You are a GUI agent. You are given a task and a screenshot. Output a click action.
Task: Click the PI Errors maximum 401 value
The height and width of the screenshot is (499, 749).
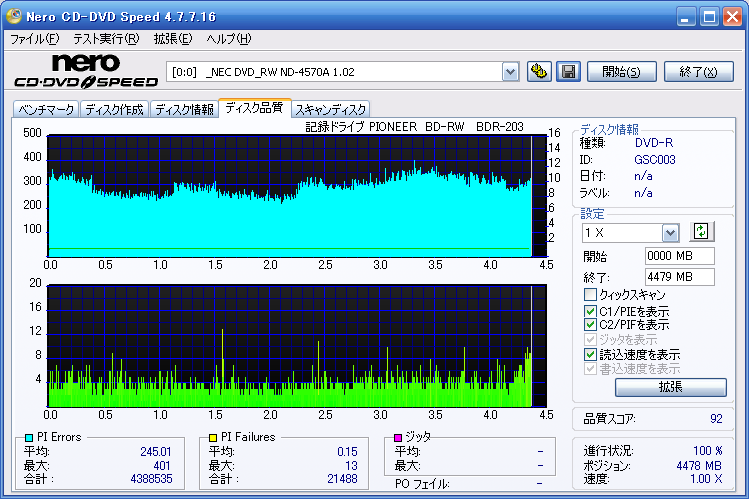pos(161,466)
